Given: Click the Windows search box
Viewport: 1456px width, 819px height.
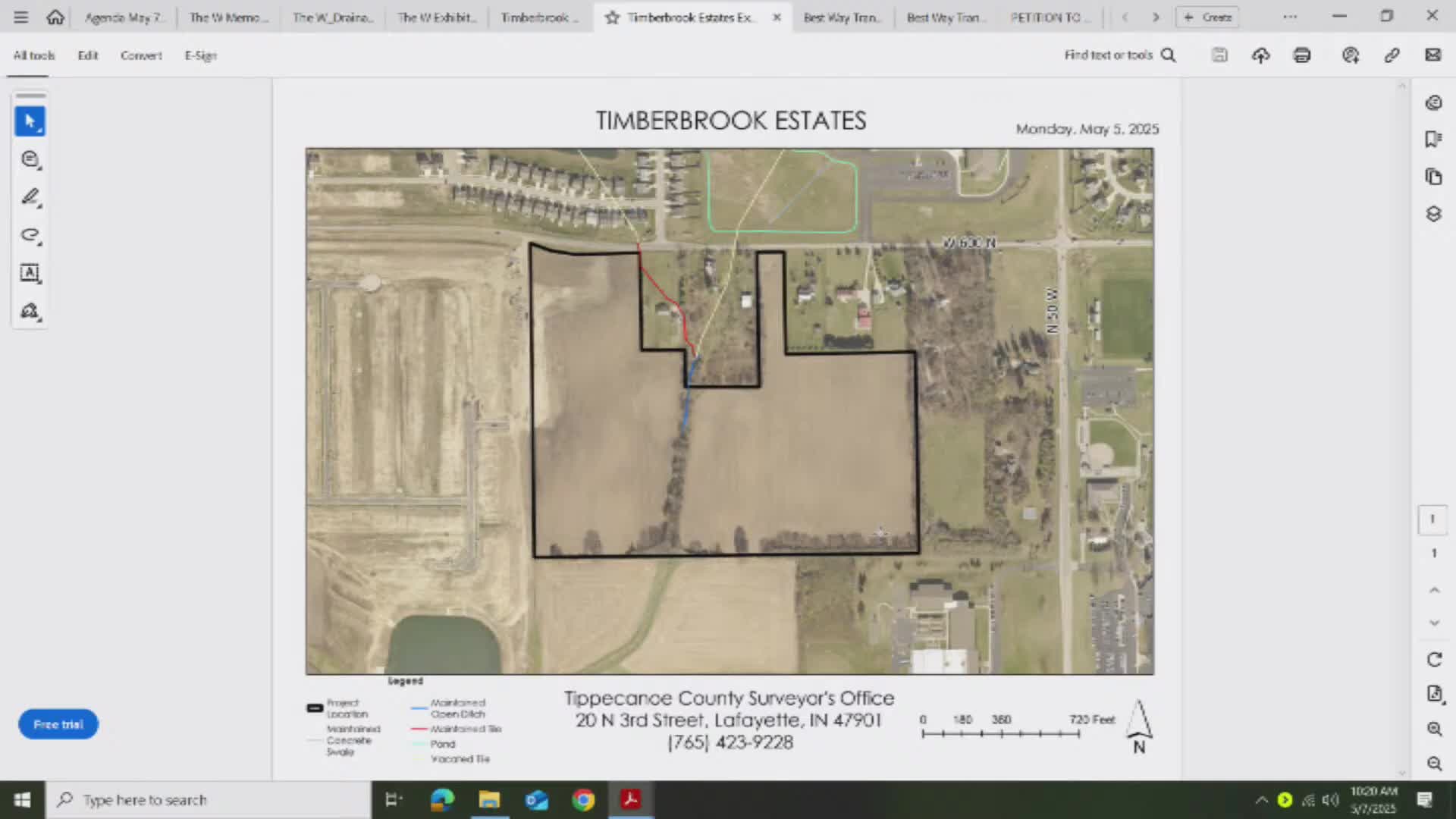Looking at the screenshot, I should point(209,799).
